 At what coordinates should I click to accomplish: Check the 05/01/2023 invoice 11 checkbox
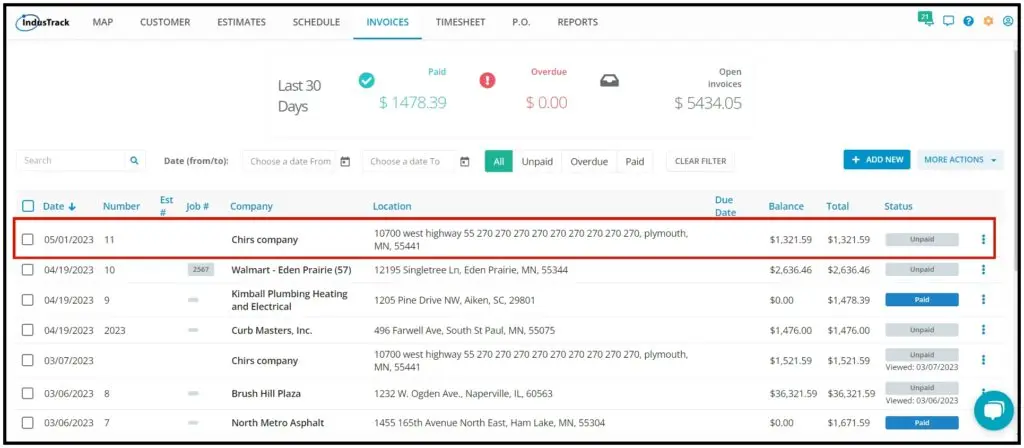click(x=27, y=240)
